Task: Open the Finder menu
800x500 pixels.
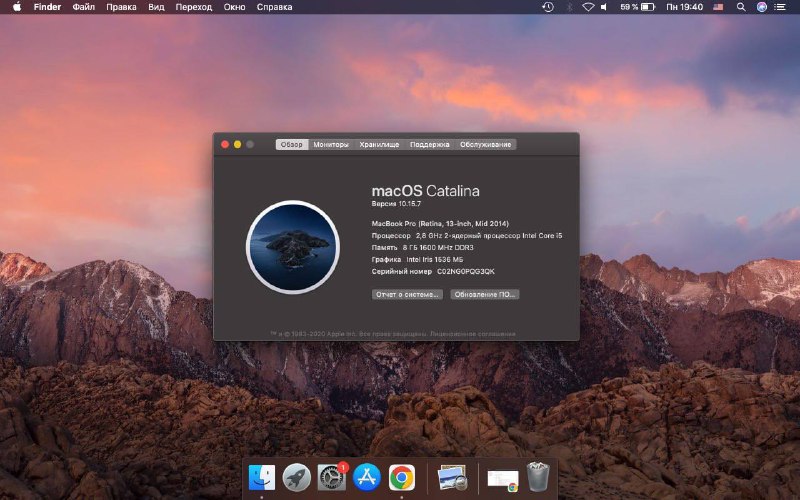Action: [x=47, y=7]
